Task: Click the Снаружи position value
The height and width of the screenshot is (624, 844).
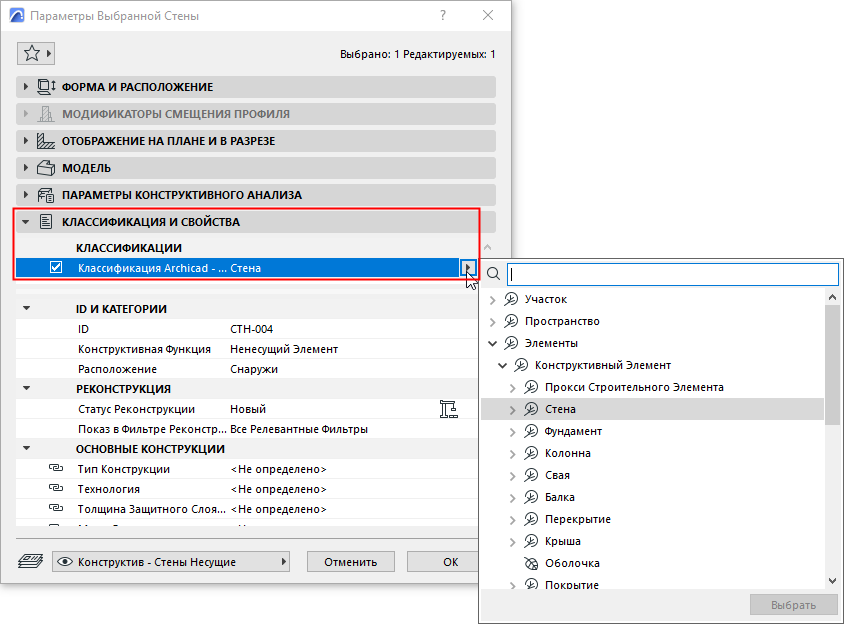Action: pyautogui.click(x=254, y=369)
